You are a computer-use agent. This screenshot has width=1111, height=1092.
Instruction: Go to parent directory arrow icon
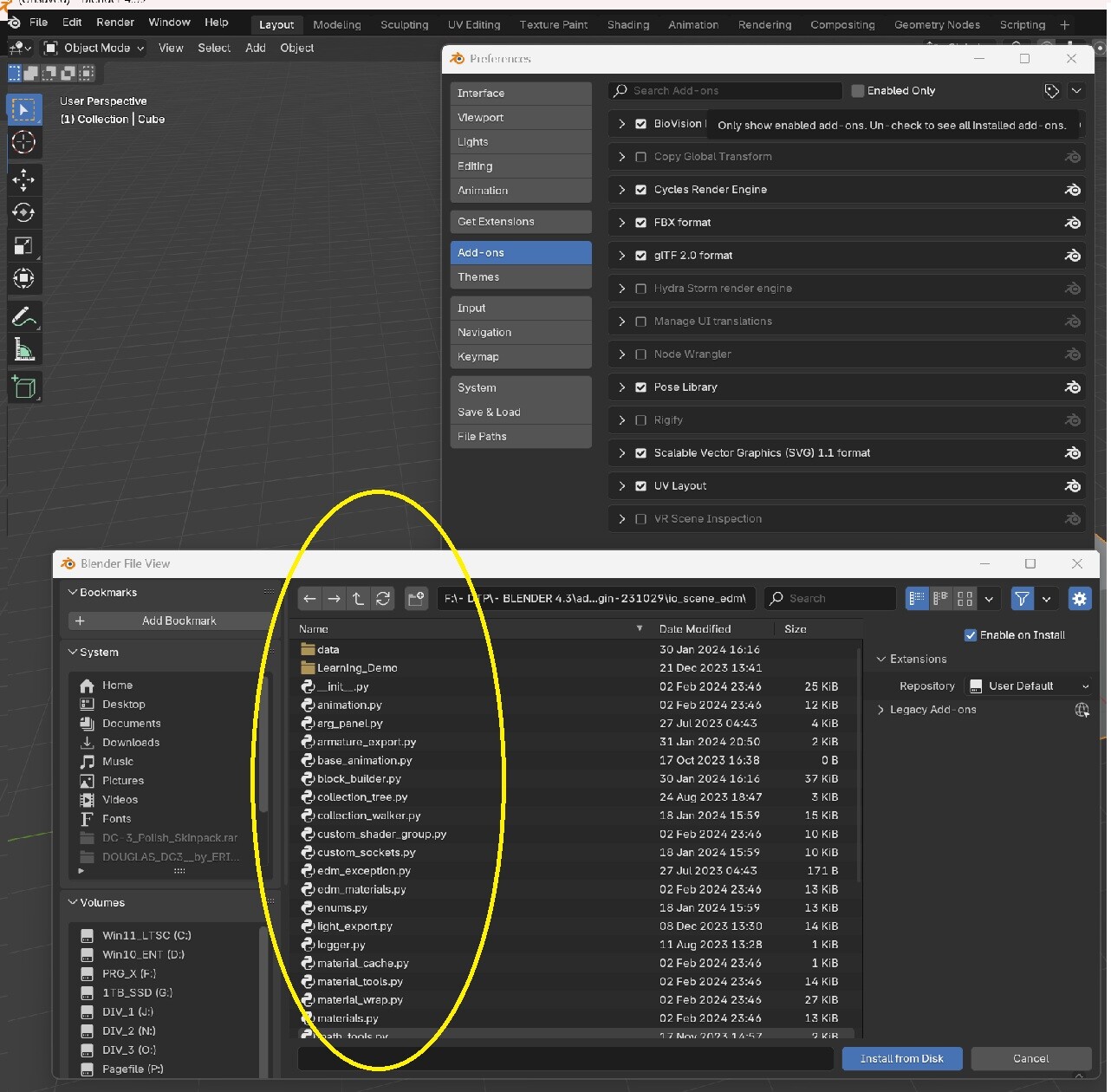pos(359,598)
